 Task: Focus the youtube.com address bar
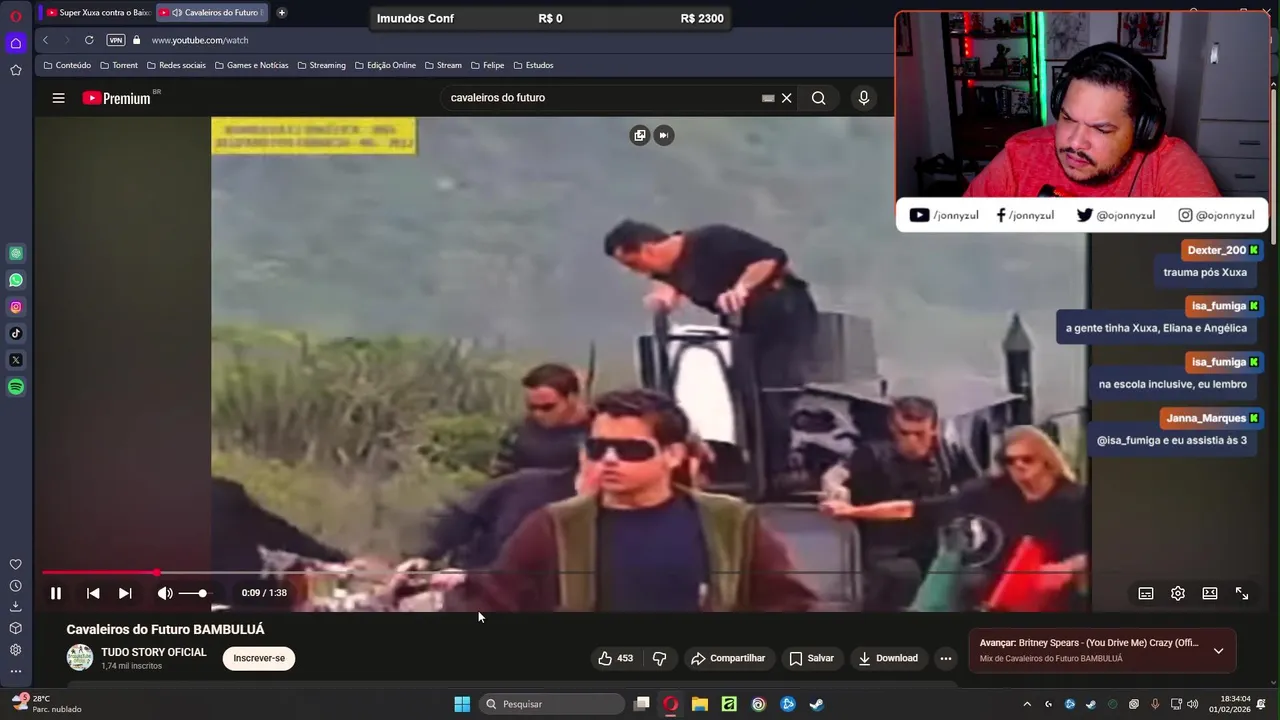point(199,40)
